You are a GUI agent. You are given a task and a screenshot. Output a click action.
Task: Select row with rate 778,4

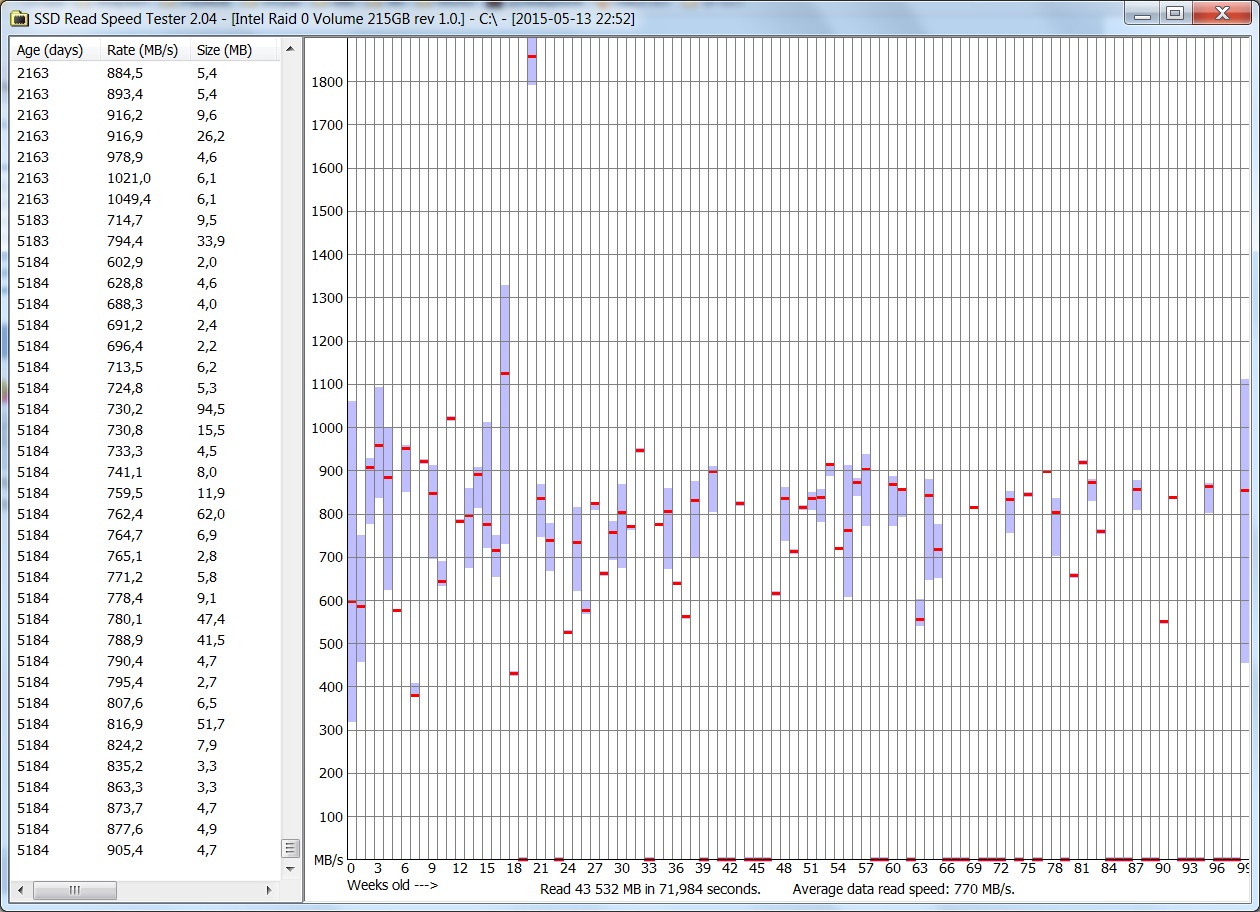(x=144, y=598)
